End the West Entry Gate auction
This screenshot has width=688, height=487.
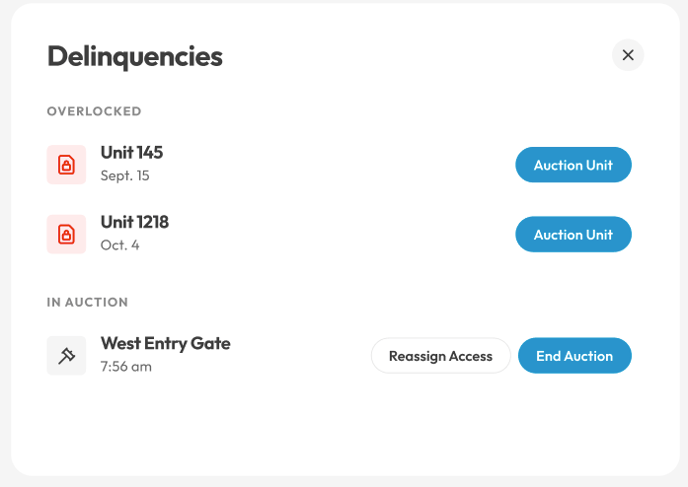coord(574,356)
